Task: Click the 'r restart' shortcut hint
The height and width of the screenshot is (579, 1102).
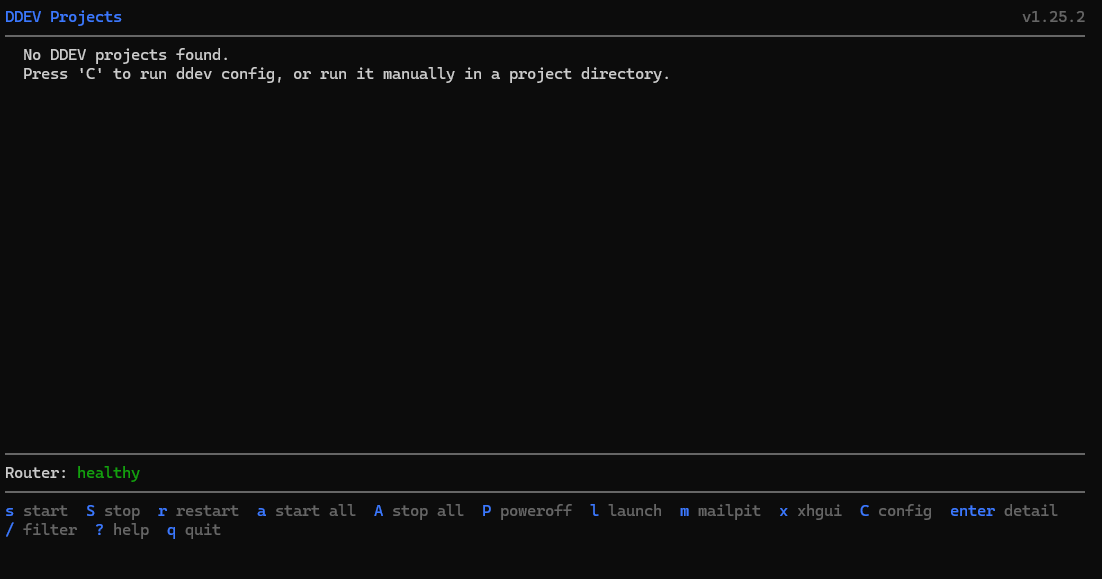Action: tap(198, 511)
